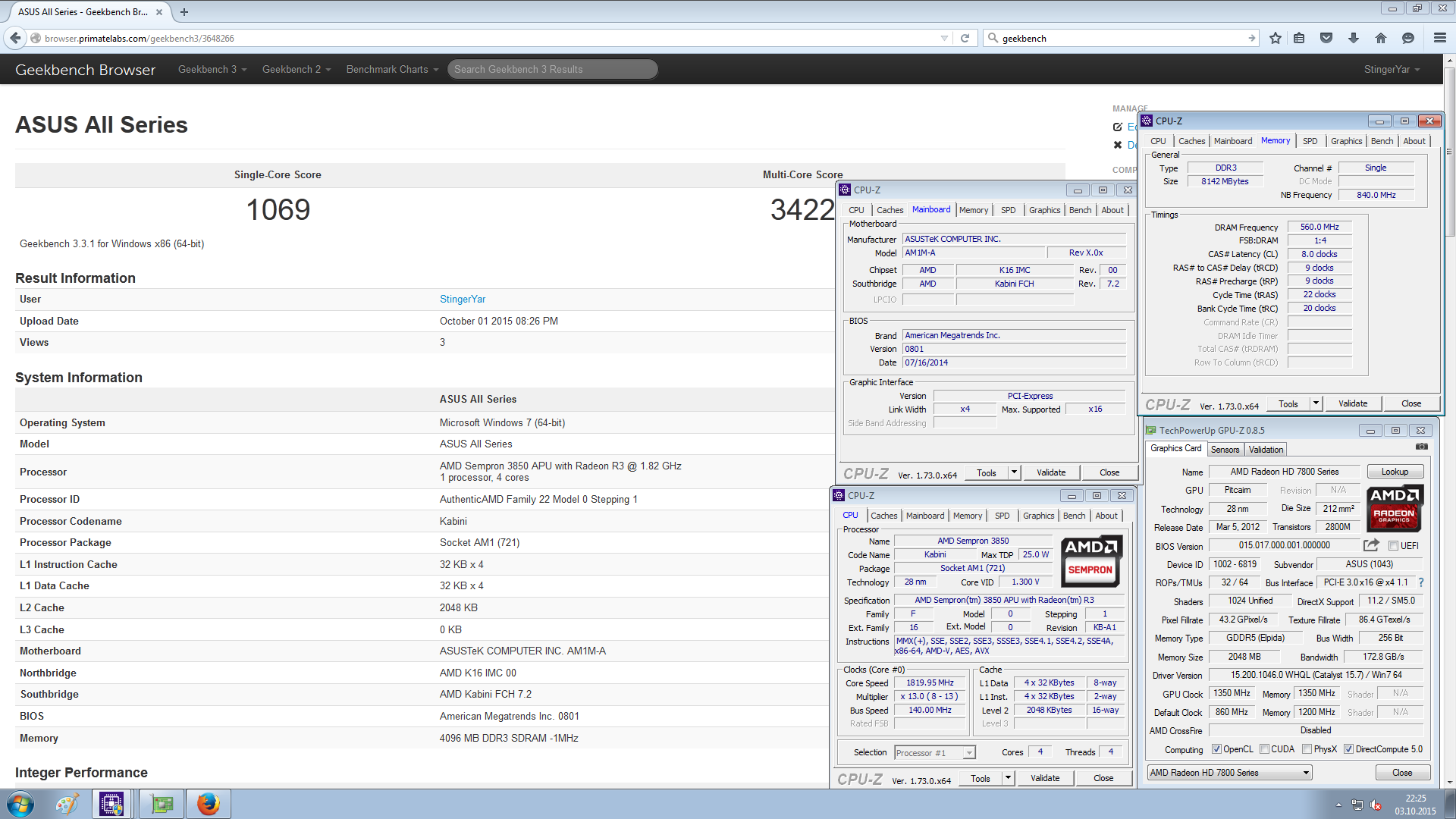Close the ASUS All Series browser tab

pyautogui.click(x=158, y=11)
